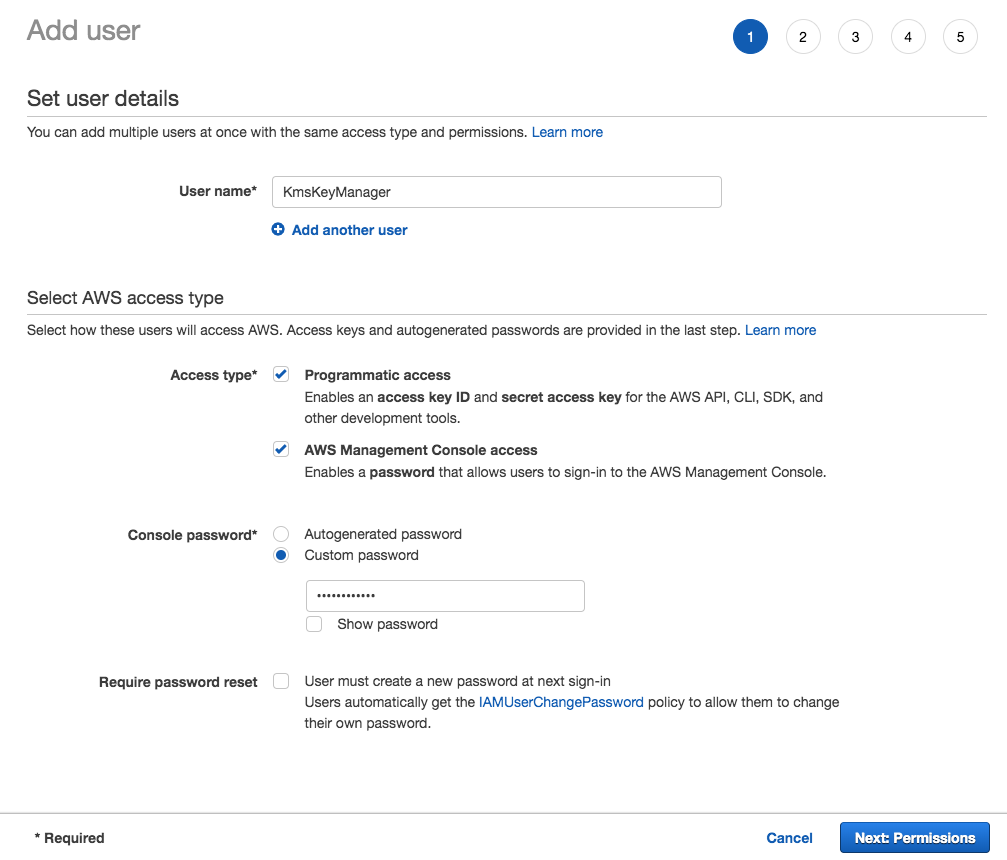1007x860 pixels.
Task: Click the plus icon beside Add another user
Action: 277,229
